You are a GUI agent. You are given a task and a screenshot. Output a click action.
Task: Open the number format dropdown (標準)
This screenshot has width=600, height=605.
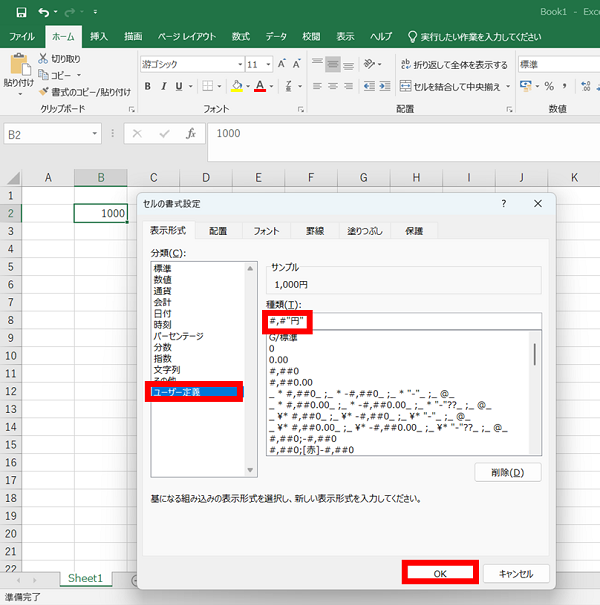(x=558, y=64)
